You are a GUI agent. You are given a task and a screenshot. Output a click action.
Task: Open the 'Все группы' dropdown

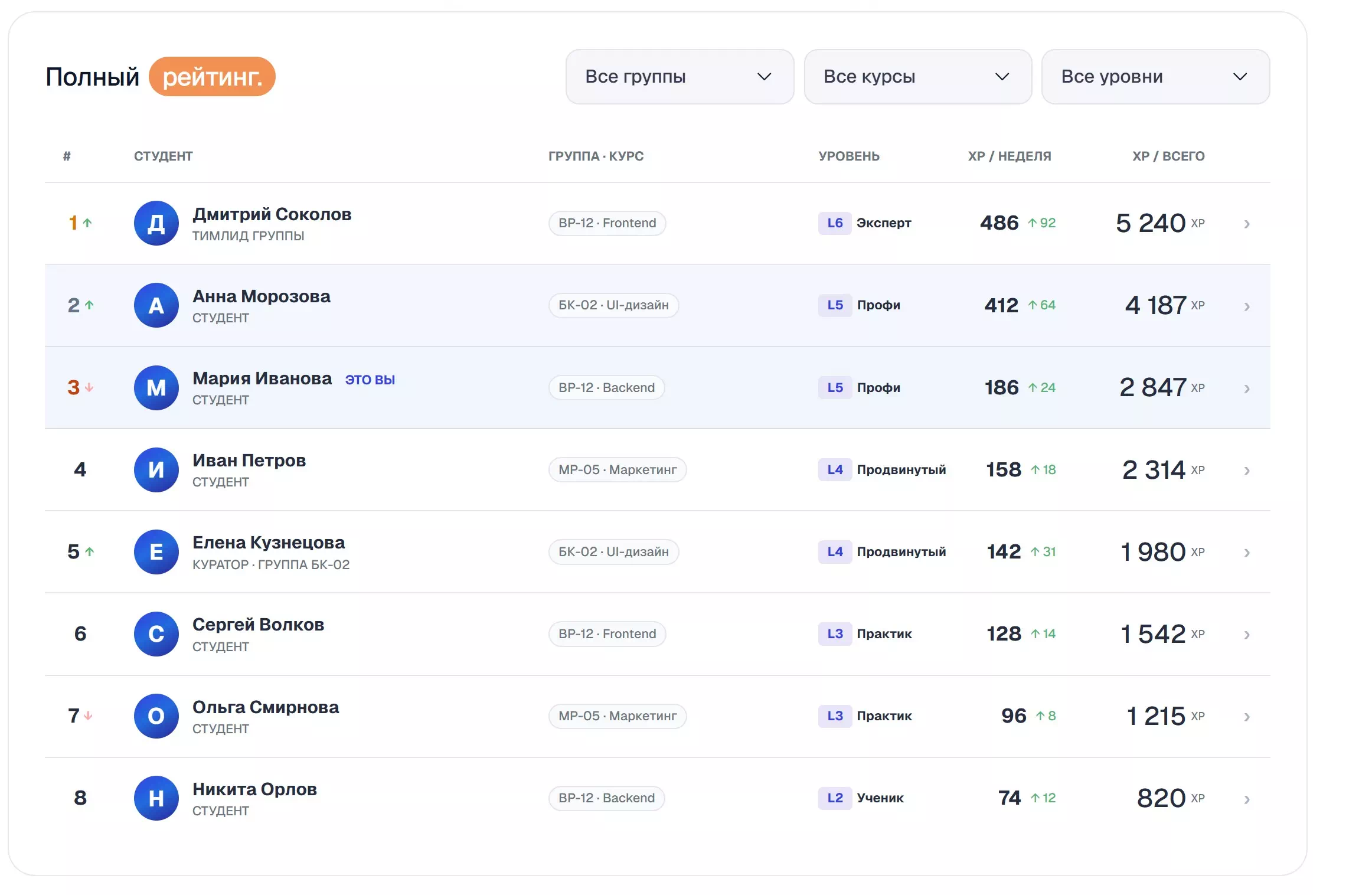tap(680, 77)
